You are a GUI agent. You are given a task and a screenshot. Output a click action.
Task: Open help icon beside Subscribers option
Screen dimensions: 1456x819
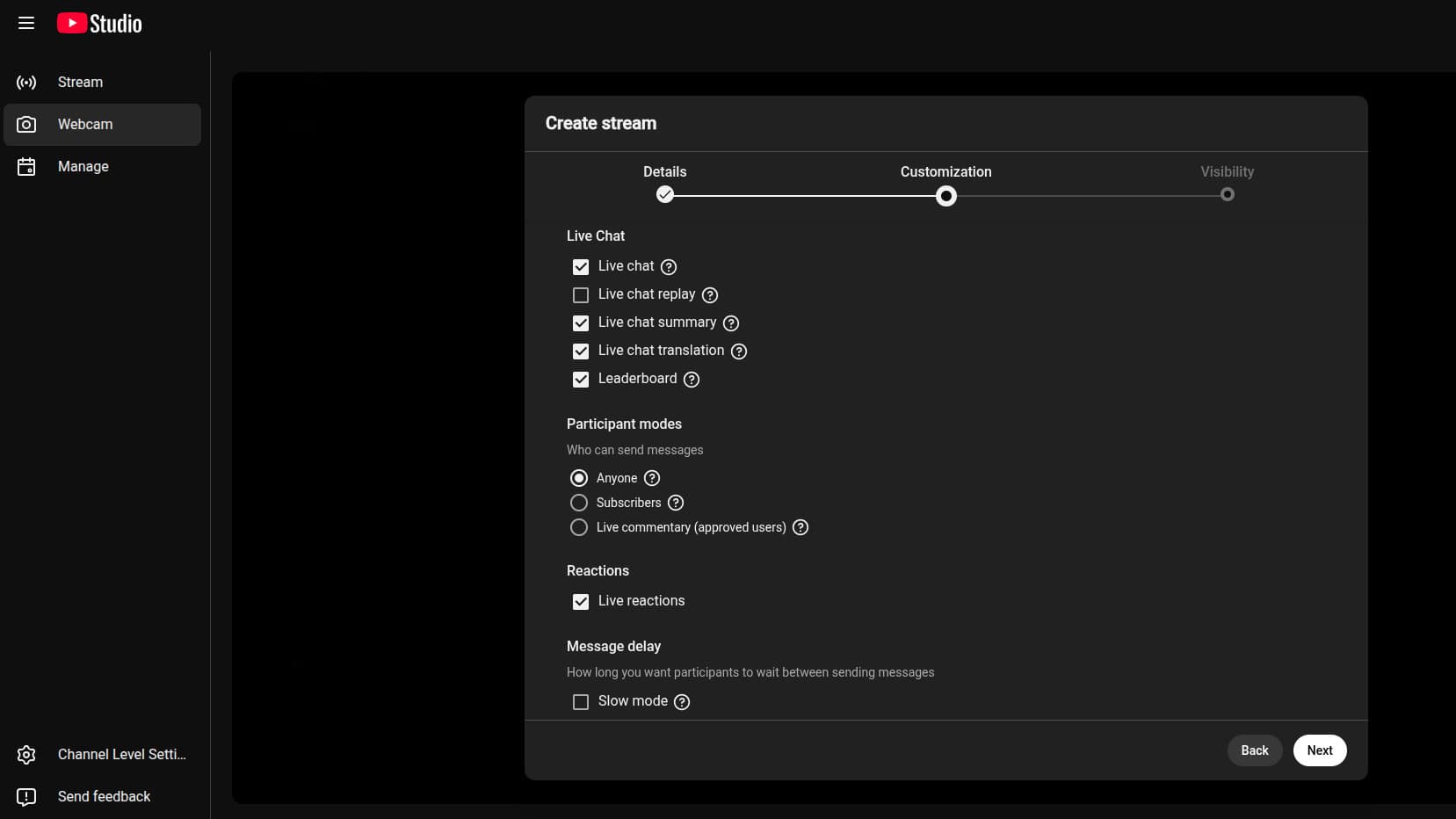pos(676,503)
